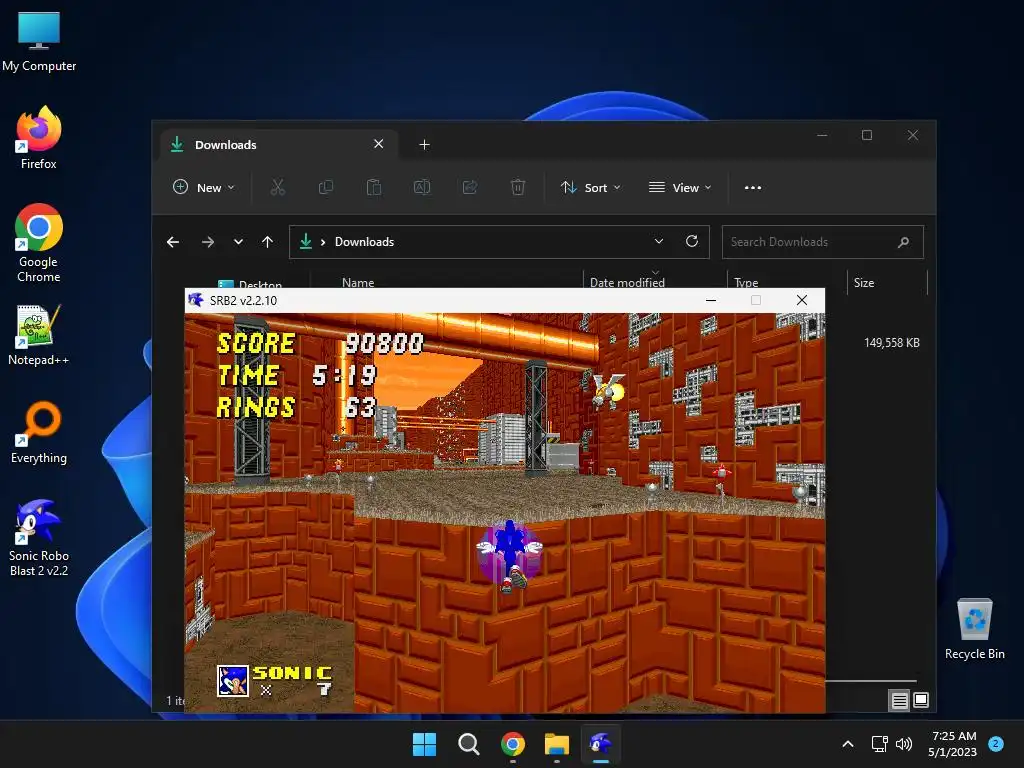The width and height of the screenshot is (1024, 768).
Task: Open network status in system tray
Action: [x=879, y=744]
